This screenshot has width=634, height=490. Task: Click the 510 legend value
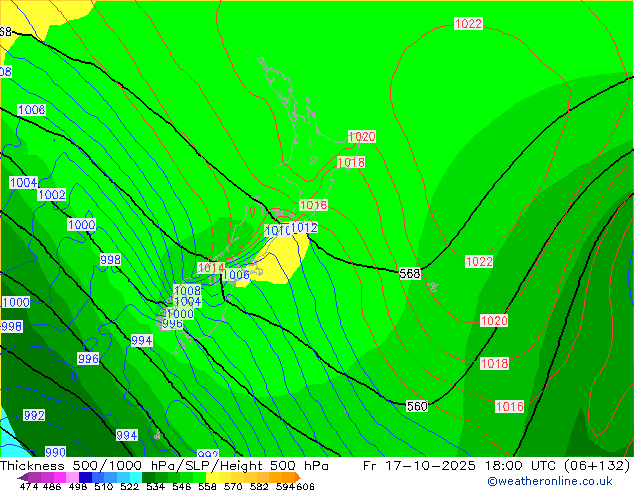click(x=104, y=486)
